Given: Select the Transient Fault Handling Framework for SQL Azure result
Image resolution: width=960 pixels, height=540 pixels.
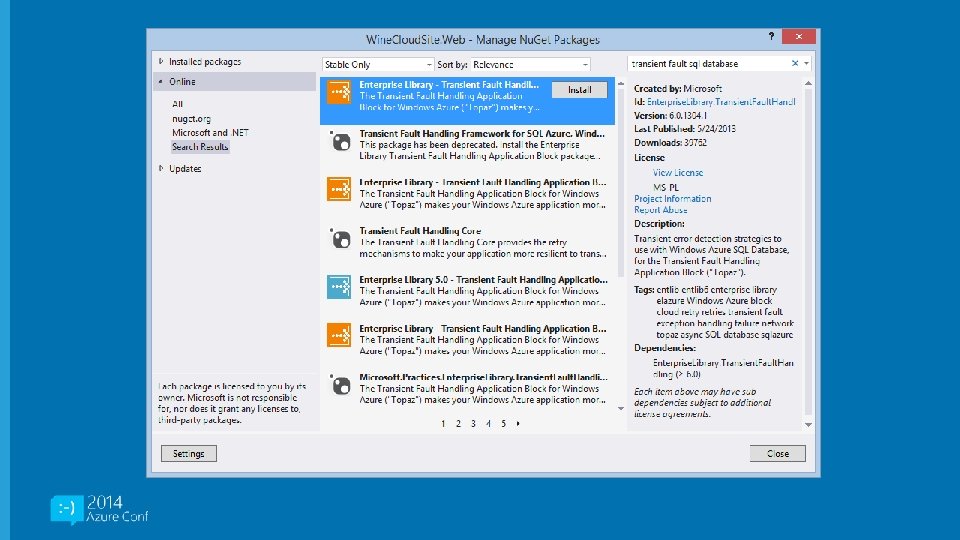Looking at the screenshot, I should [467, 144].
